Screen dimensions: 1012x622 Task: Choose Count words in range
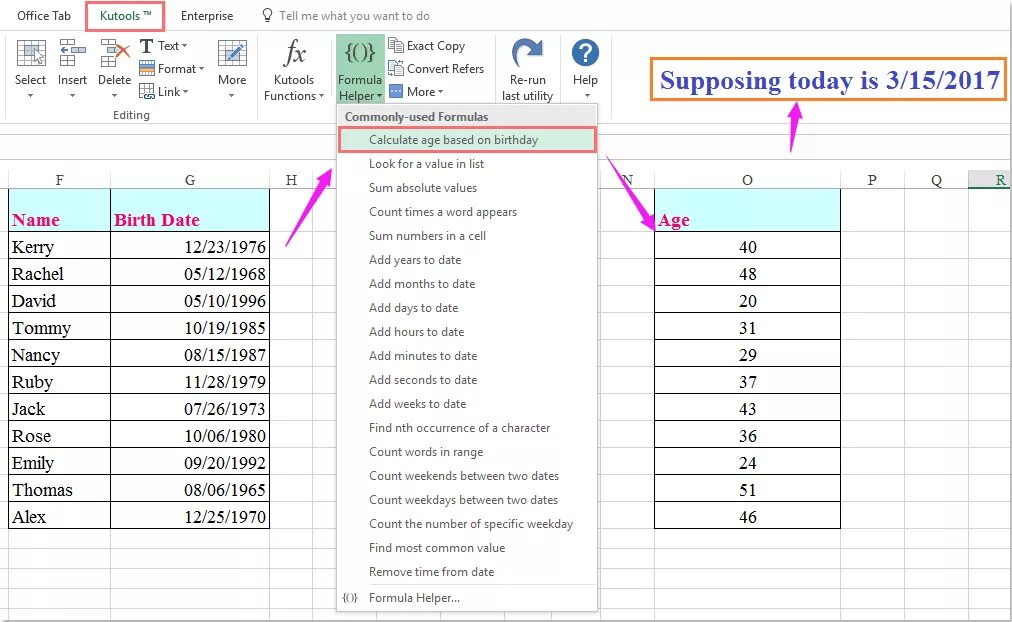click(467, 452)
